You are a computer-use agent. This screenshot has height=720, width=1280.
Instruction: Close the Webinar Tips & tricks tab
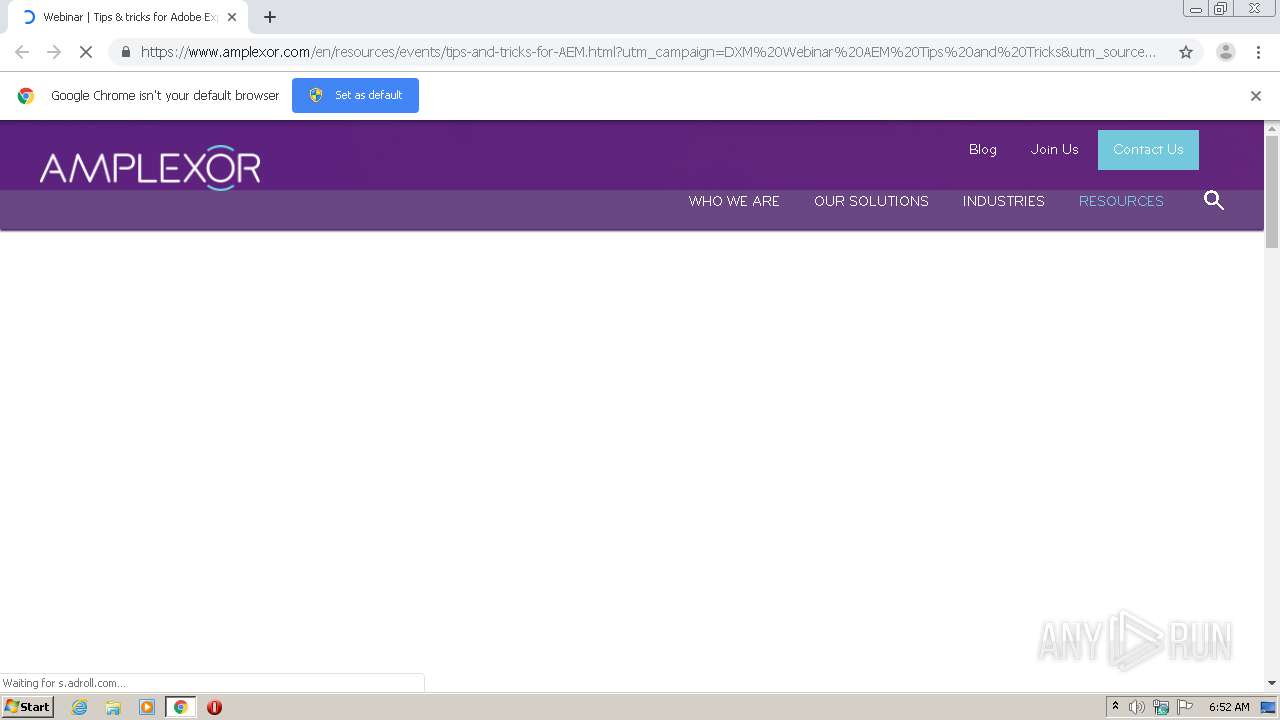click(x=232, y=17)
